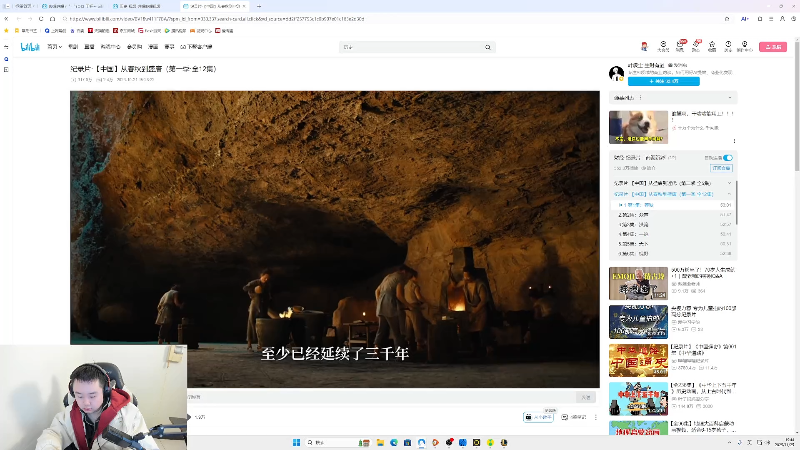800x450 pixels.
Task: Open the watch history clock icon
Action: click(728, 46)
